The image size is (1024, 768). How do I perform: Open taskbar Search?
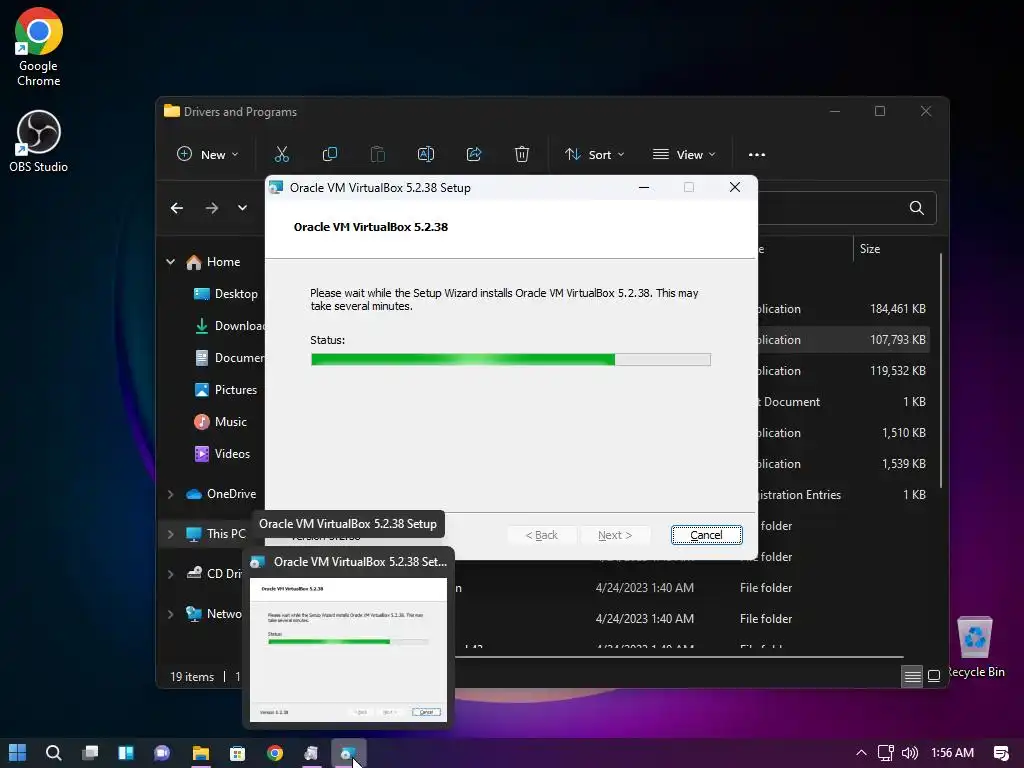coord(54,753)
